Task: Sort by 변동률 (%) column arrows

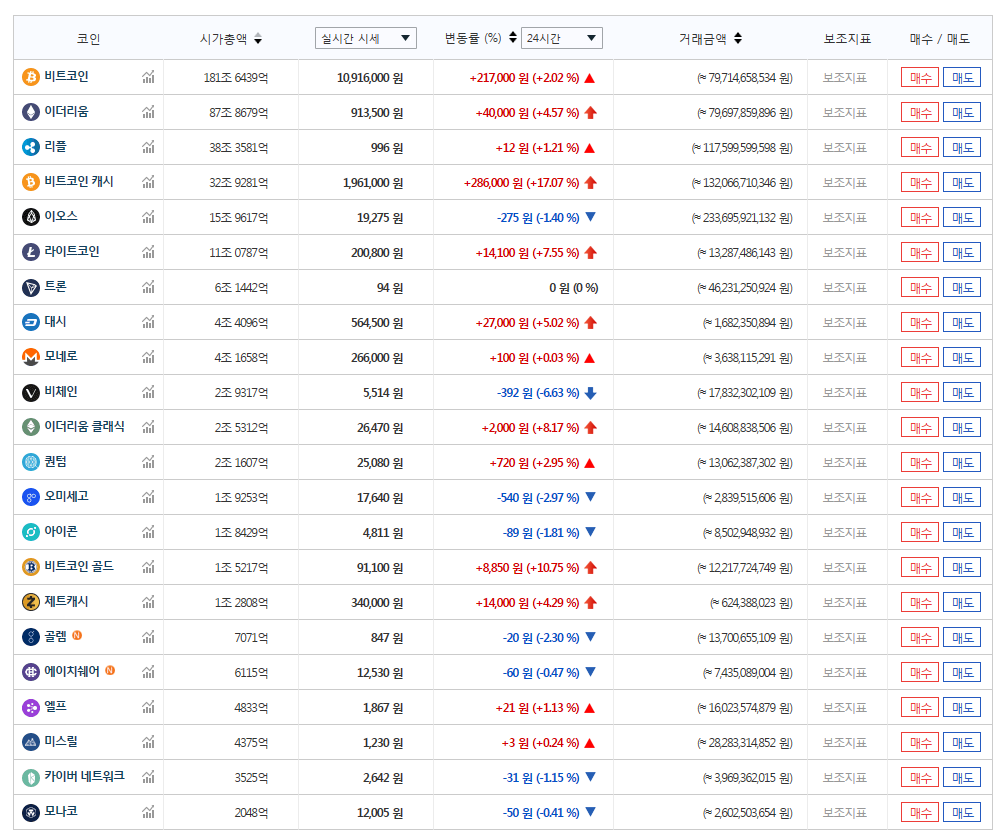Action: point(513,38)
